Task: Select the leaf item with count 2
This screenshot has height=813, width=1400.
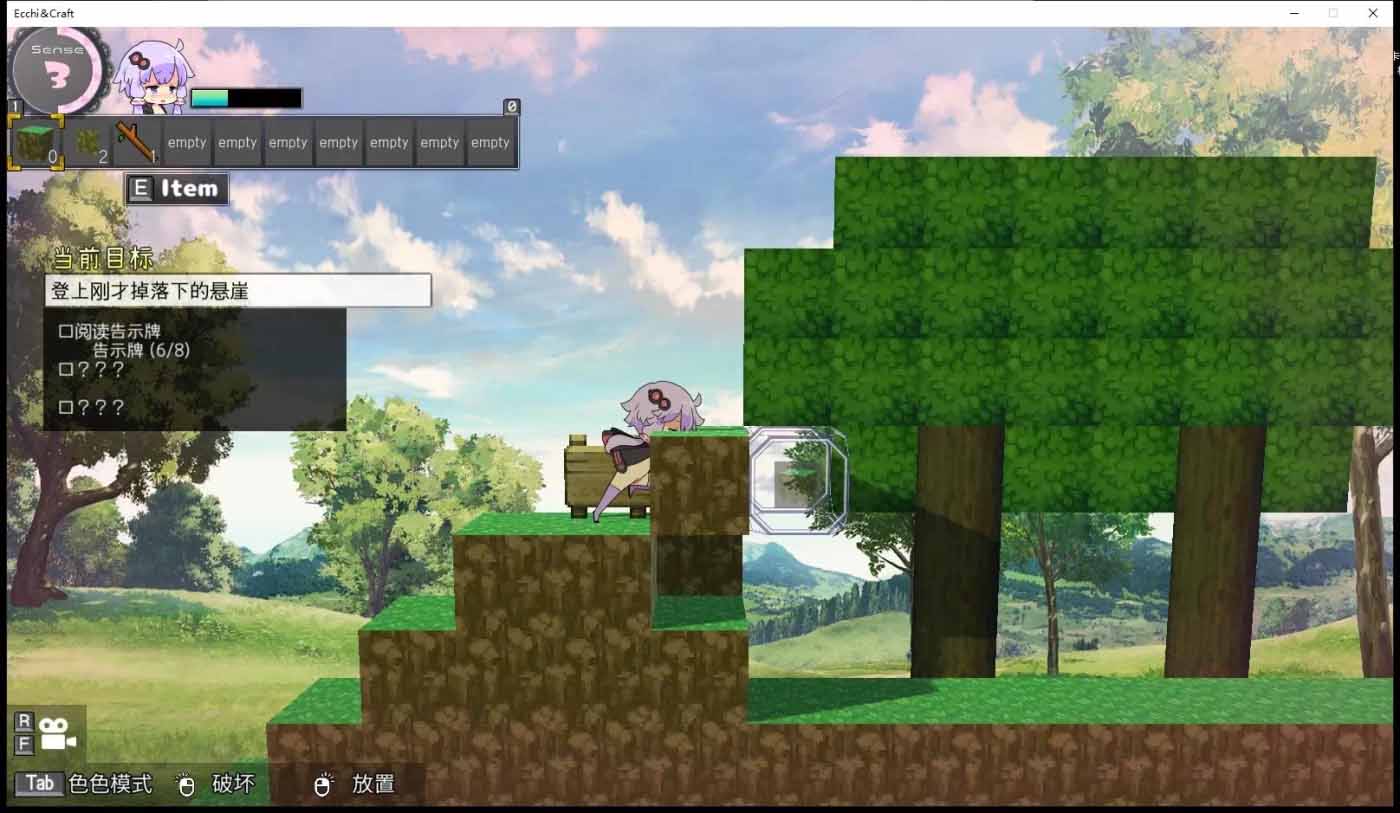Action: 87,143
